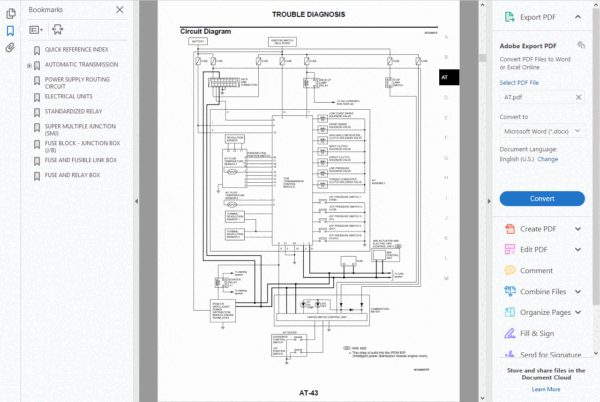This screenshot has width=600, height=402.
Task: Expand the AUTOMATIC TRANSMISSION bookmark
Action: click(29, 66)
